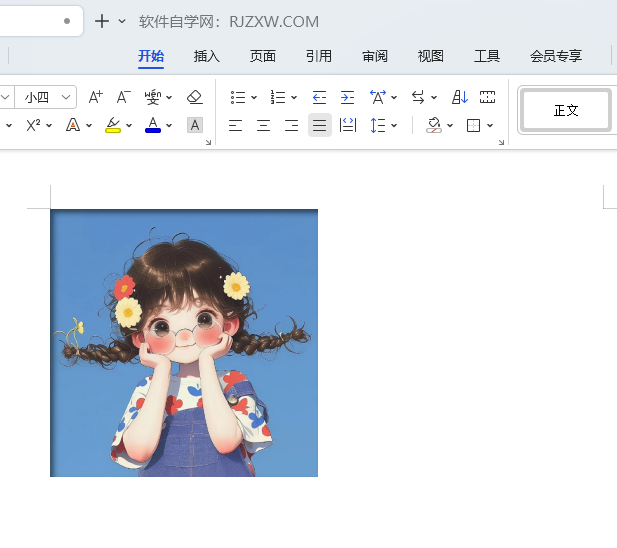Click the show/hide marks dotted box icon
This screenshot has height=548, width=617.
click(x=487, y=97)
